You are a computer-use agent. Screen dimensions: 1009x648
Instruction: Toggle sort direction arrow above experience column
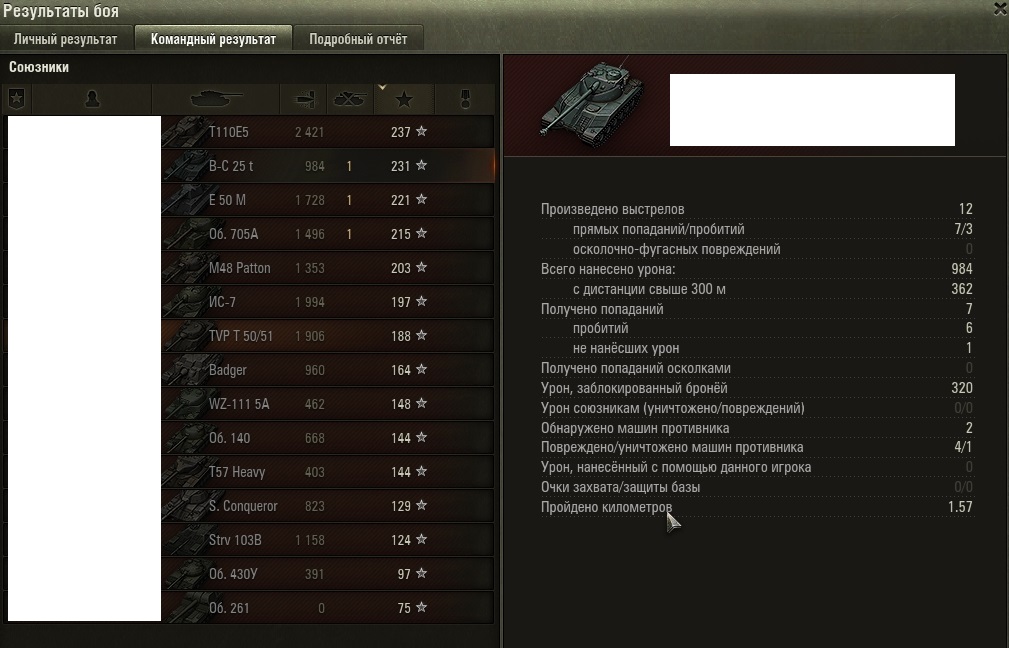(382, 87)
